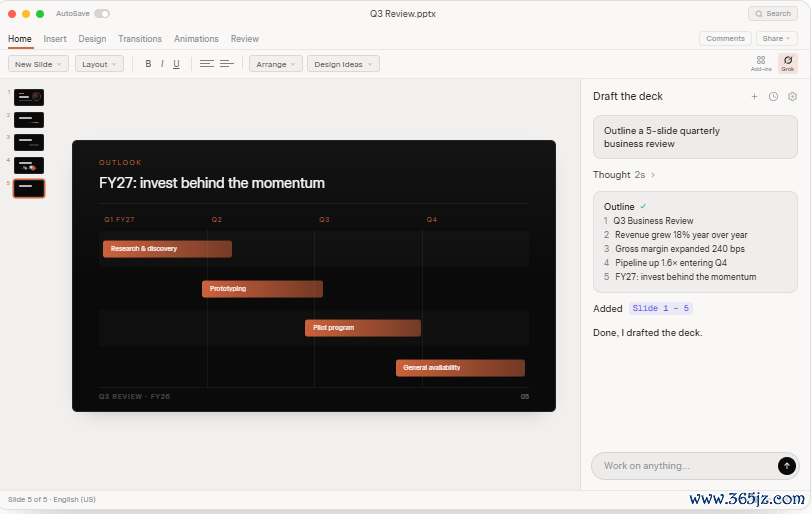Image resolution: width=812 pixels, height=514 pixels.
Task: Open the Add-ins icon
Action: (x=761, y=64)
